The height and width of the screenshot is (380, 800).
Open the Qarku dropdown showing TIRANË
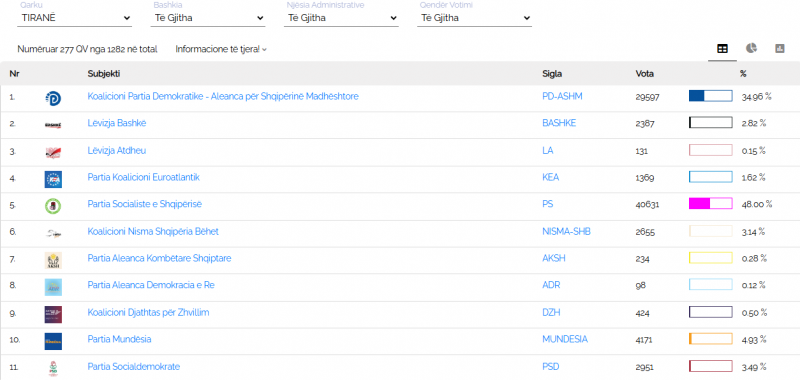75,18
